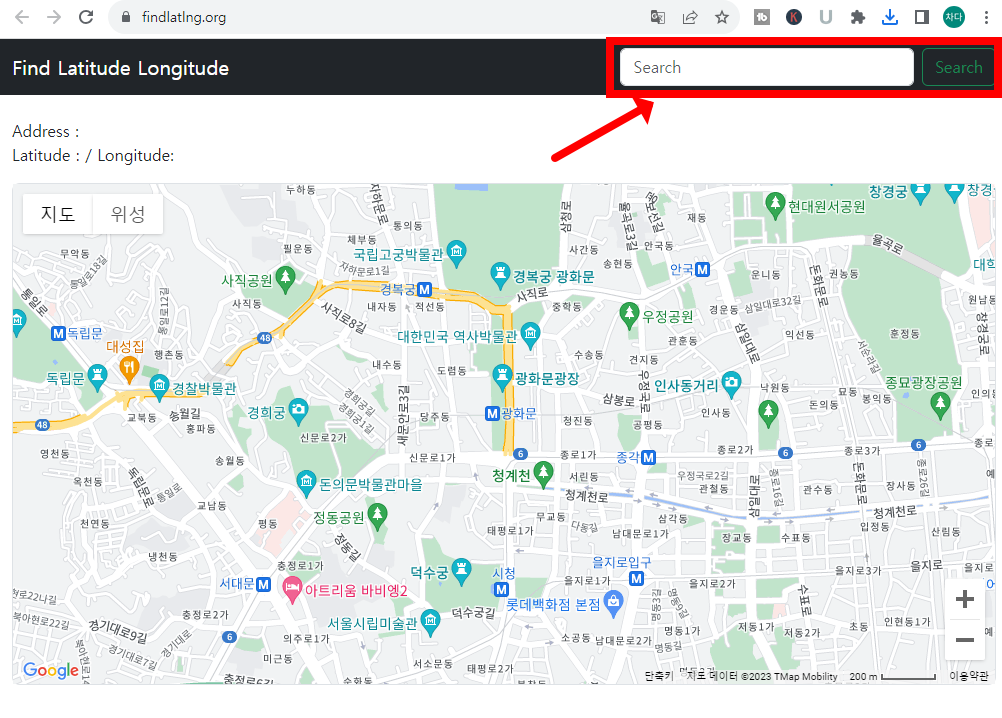Image resolution: width=1002 pixels, height=718 pixels.
Task: Translate this page via the translate icon
Action: [x=658, y=17]
